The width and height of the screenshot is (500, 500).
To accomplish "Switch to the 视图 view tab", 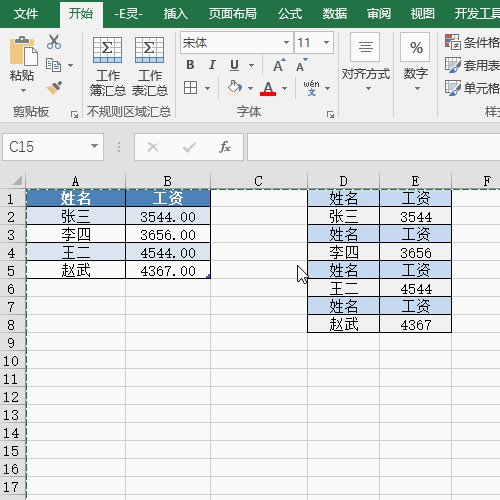I will click(422, 14).
